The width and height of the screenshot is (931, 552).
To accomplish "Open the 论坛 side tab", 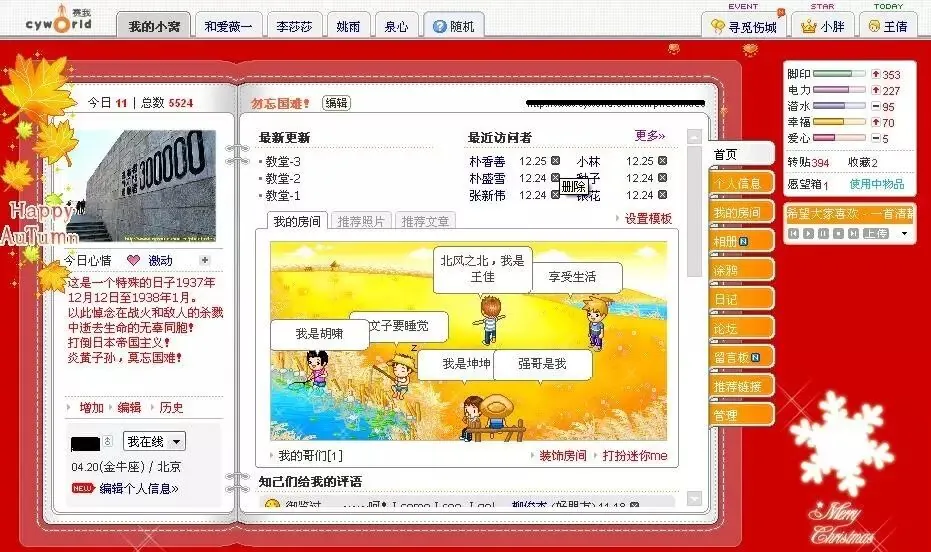I will [741, 329].
